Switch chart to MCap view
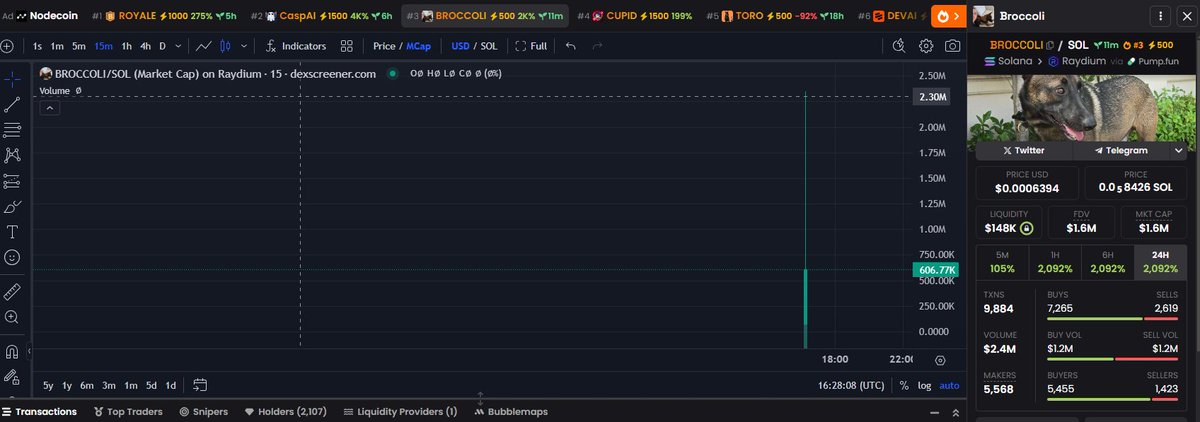Screen dimensions: 1200x422 coord(417,46)
